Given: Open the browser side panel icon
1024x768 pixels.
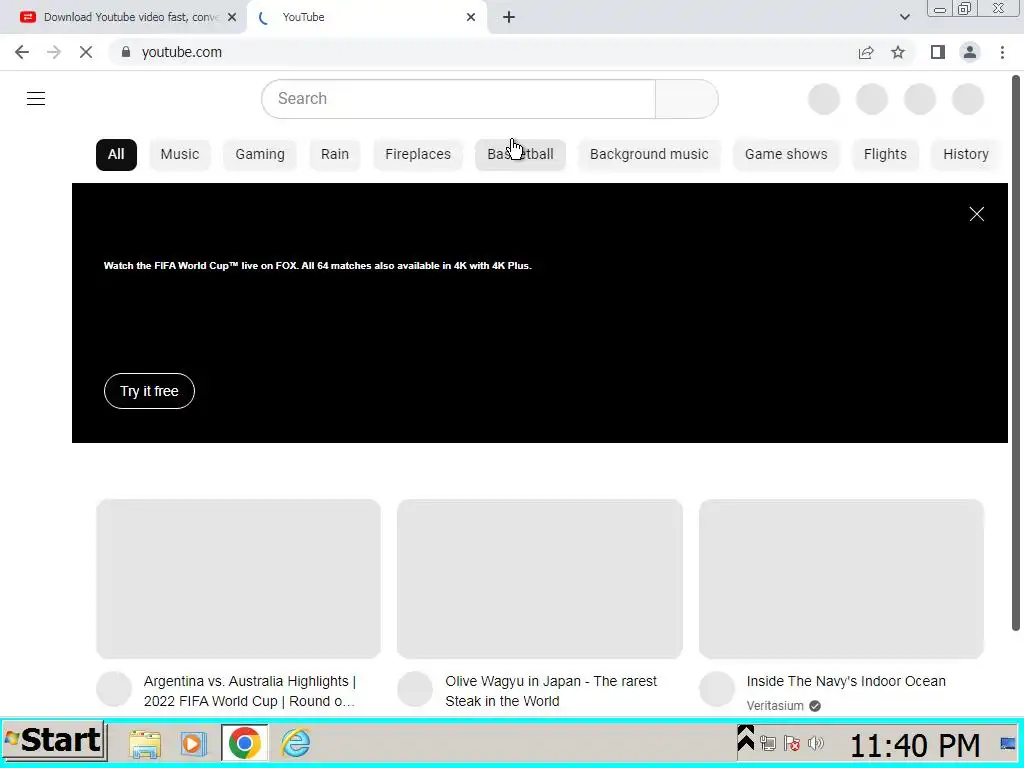Looking at the screenshot, I should point(938,52).
